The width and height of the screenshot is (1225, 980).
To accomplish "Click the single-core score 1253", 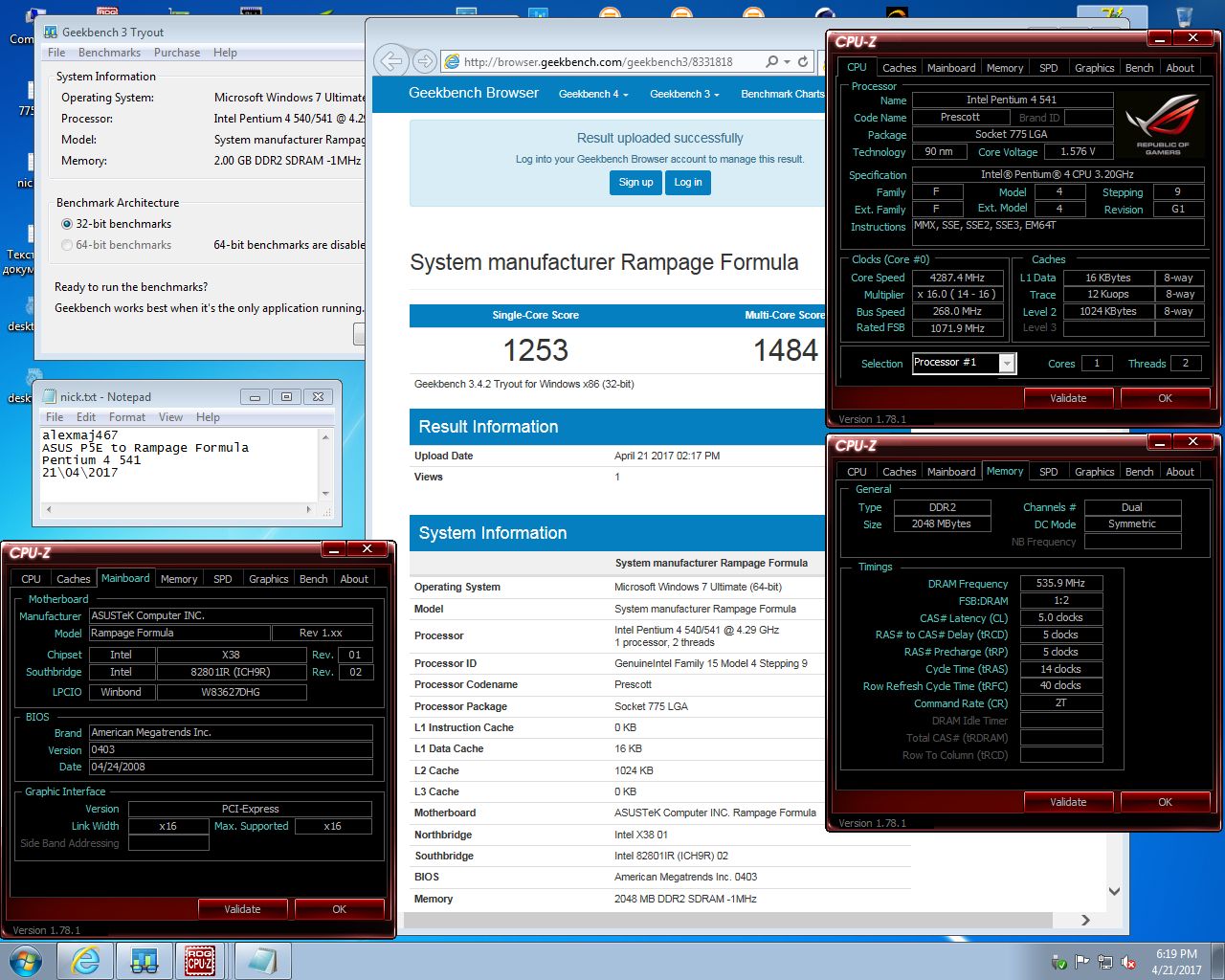I will (536, 350).
